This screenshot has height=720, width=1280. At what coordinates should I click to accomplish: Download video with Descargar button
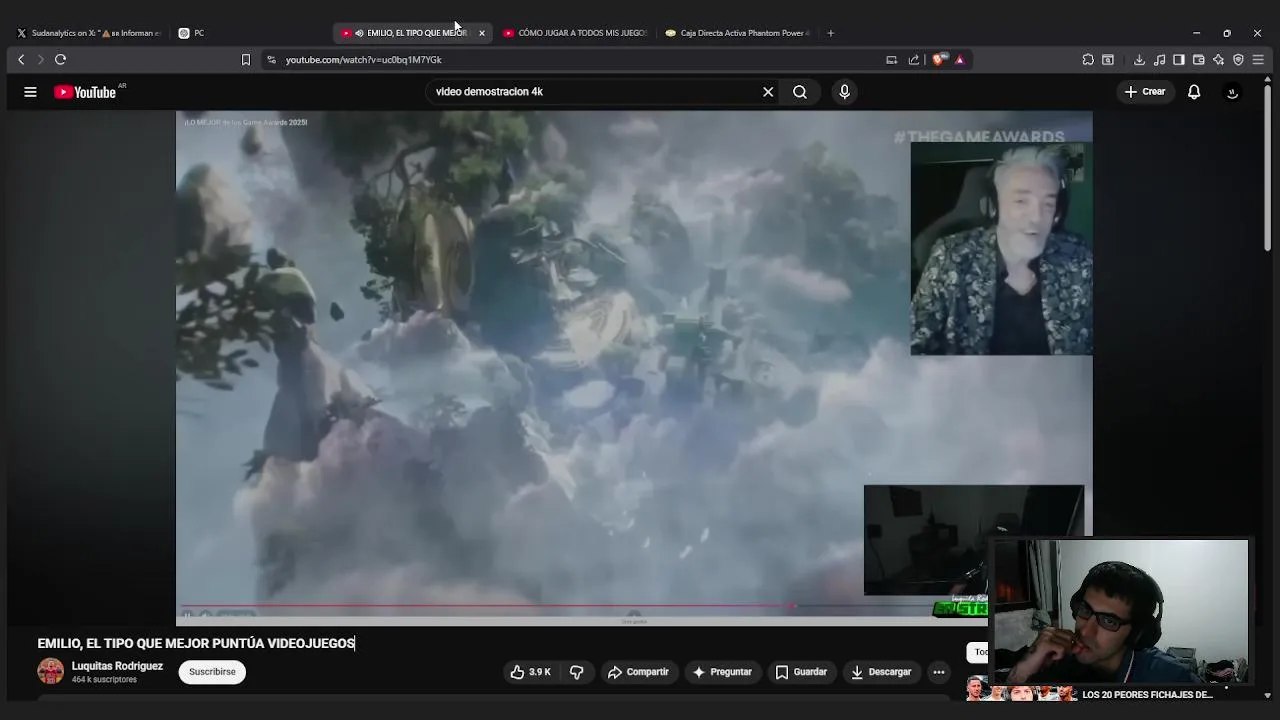pos(881,672)
